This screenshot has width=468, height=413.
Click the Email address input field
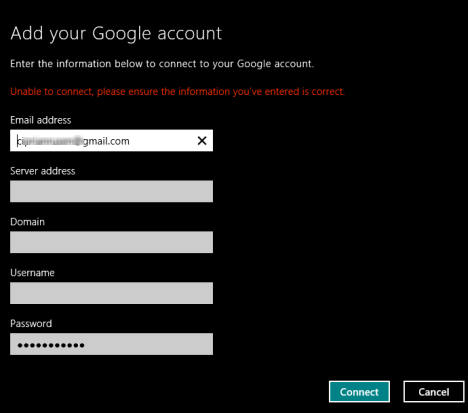(x=111, y=140)
